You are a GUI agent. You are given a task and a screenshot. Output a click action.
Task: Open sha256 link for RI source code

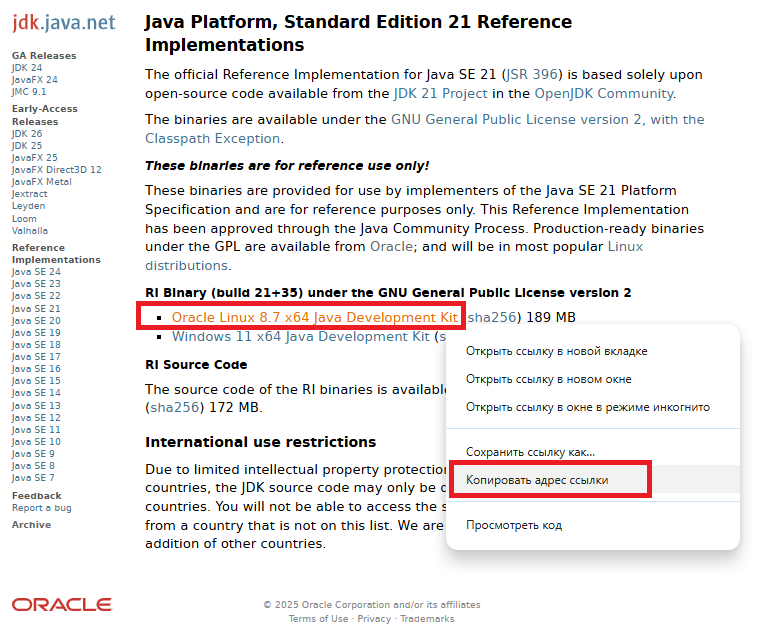click(175, 407)
